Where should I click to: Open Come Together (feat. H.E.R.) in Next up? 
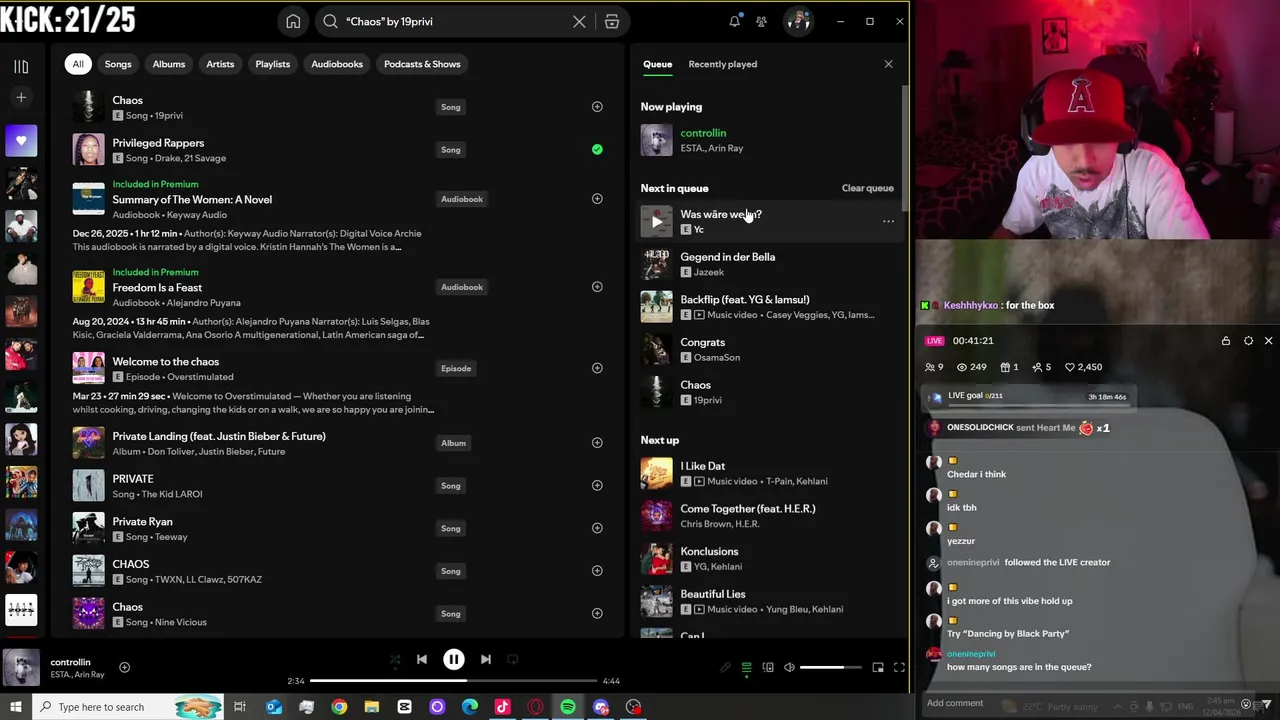point(767,516)
